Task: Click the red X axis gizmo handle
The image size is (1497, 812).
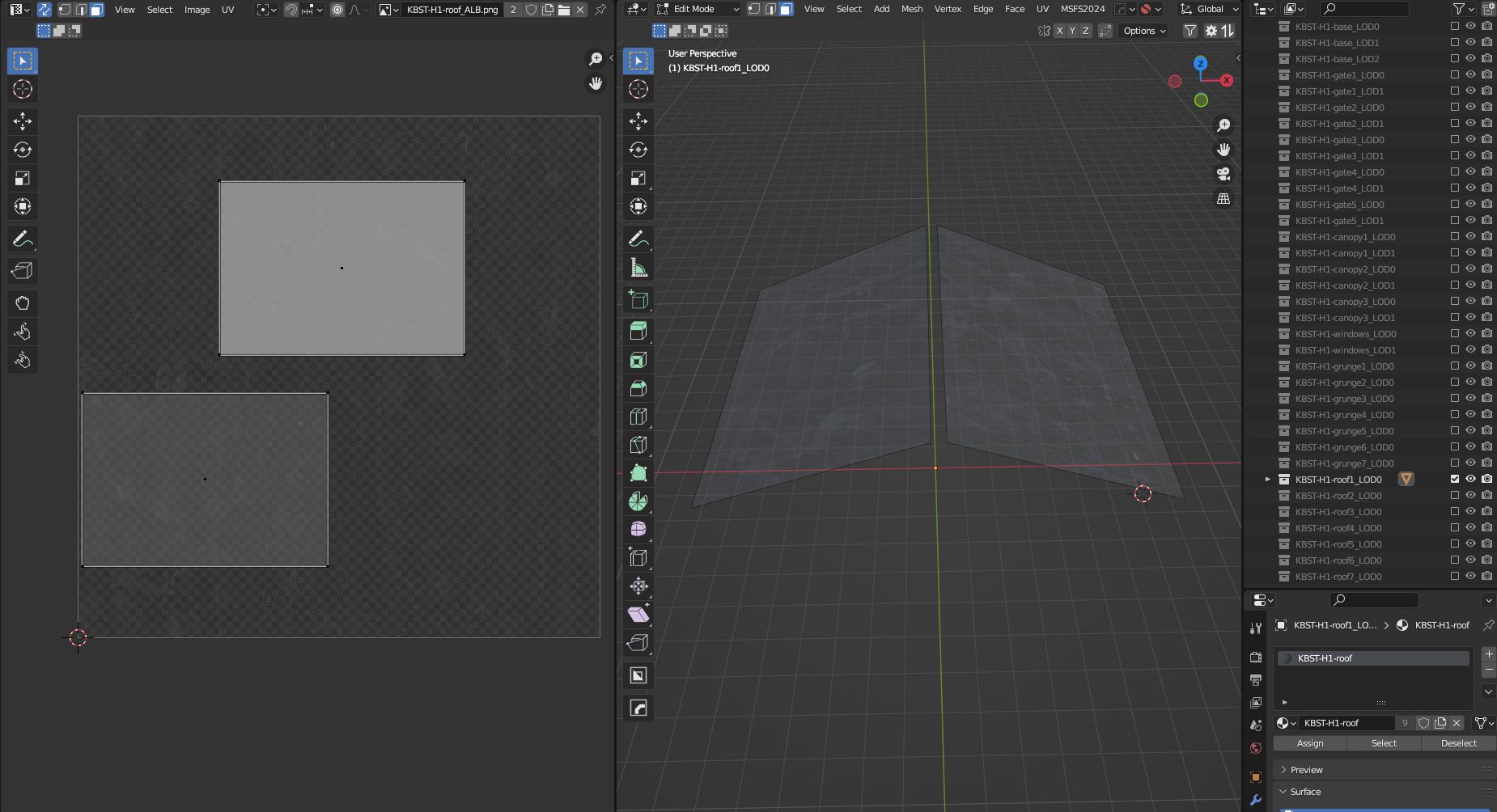Action: [1228, 80]
